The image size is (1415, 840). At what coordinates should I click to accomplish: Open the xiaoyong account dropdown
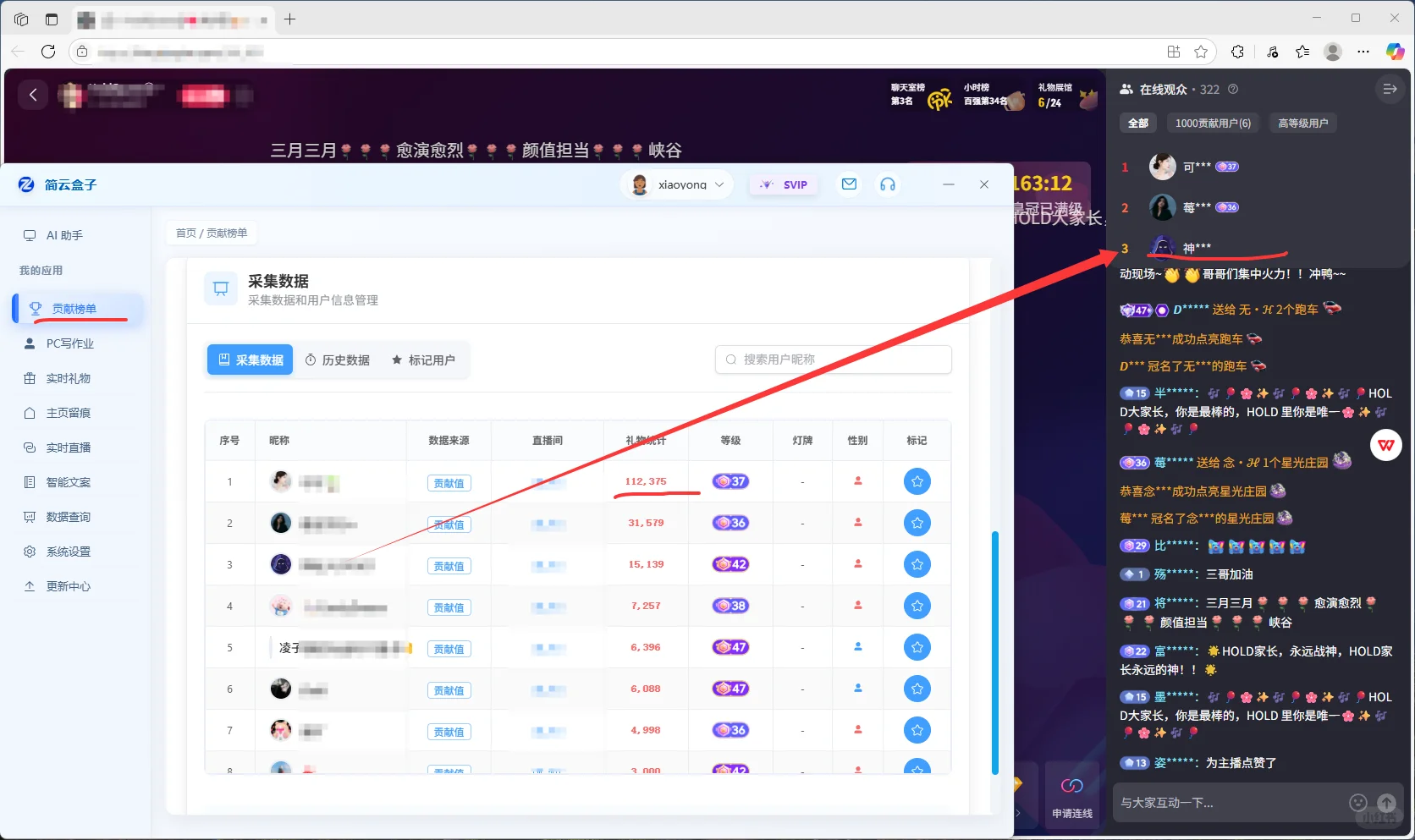point(677,184)
